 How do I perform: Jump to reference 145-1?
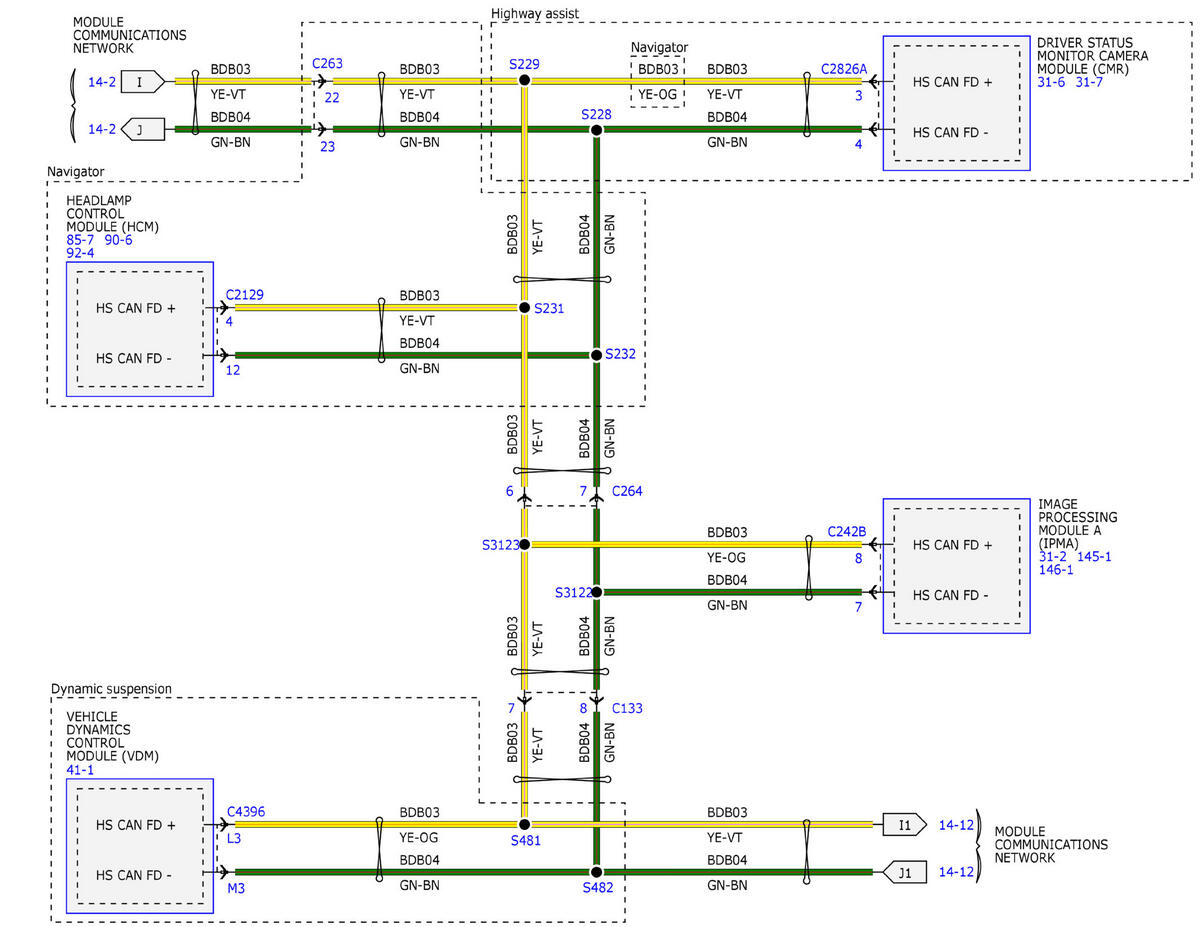click(1093, 557)
